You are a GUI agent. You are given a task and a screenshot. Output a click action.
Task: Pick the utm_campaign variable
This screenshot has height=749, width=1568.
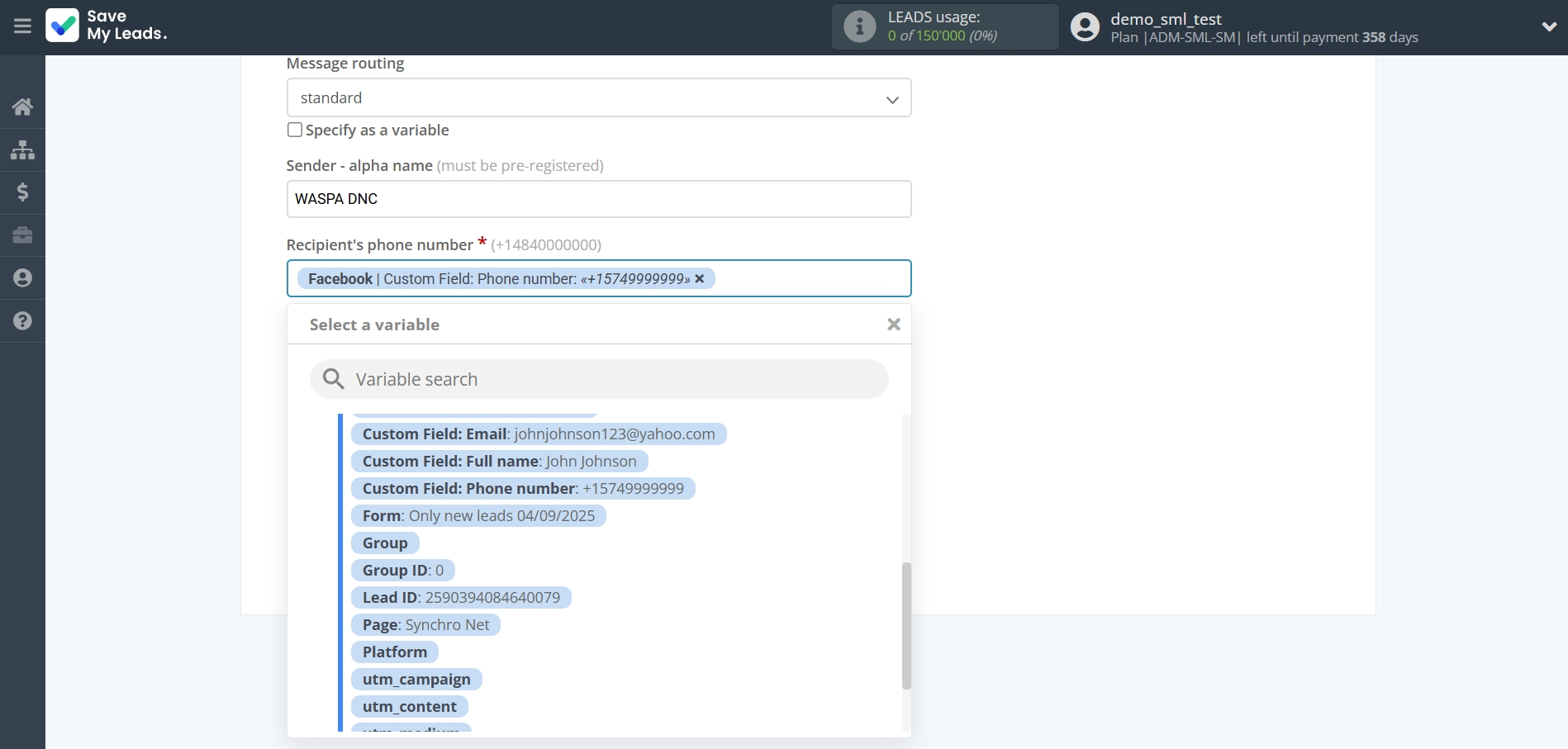[x=416, y=680]
